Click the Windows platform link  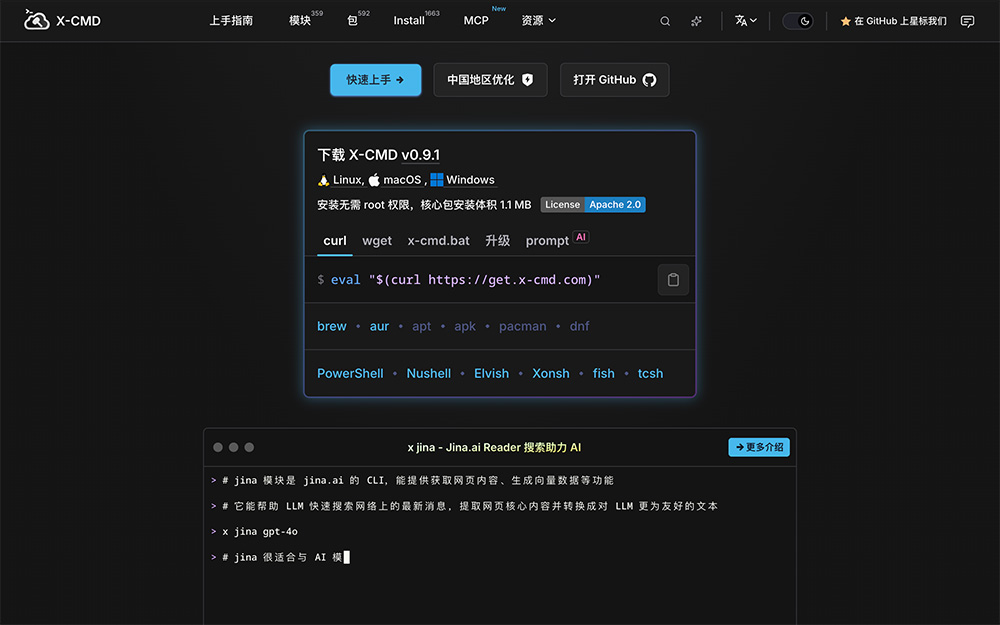pos(470,180)
